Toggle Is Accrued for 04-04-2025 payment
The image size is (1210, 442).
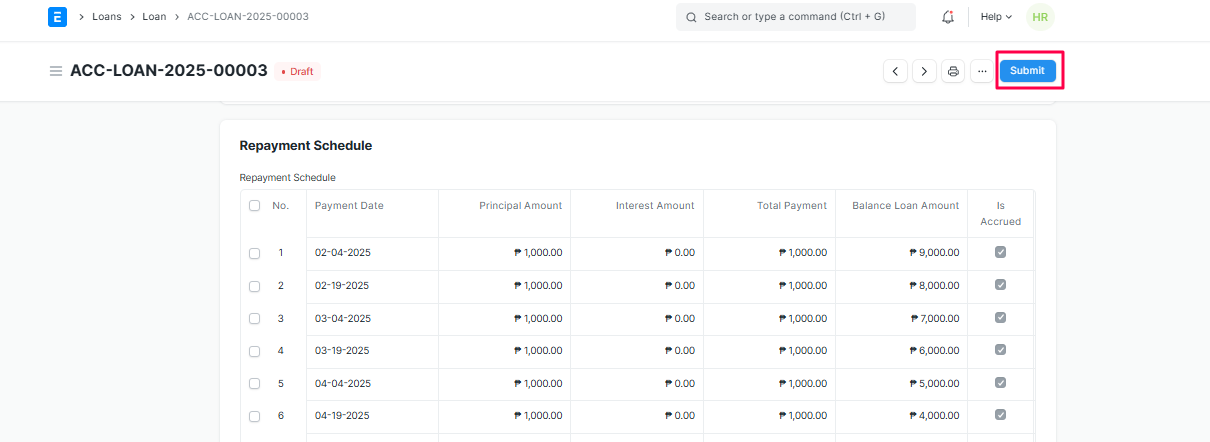[x=1000, y=382]
